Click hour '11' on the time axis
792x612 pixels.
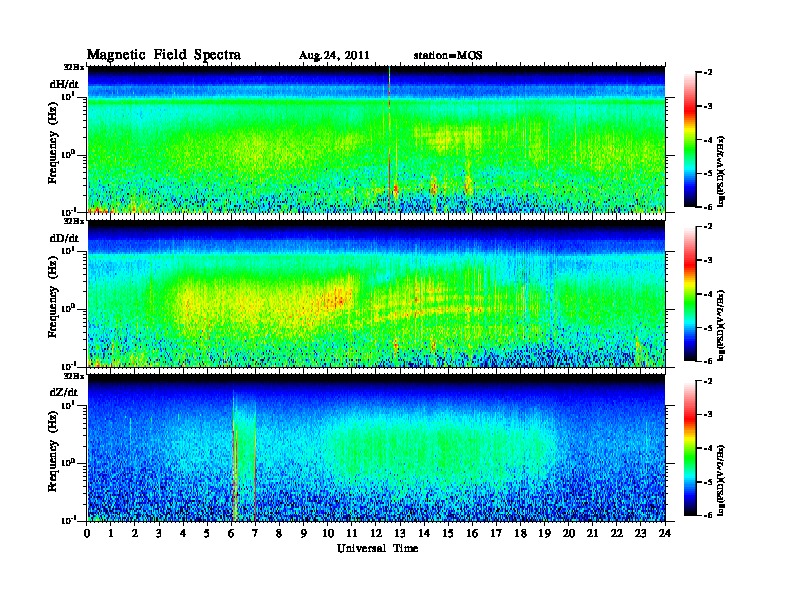coord(352,534)
